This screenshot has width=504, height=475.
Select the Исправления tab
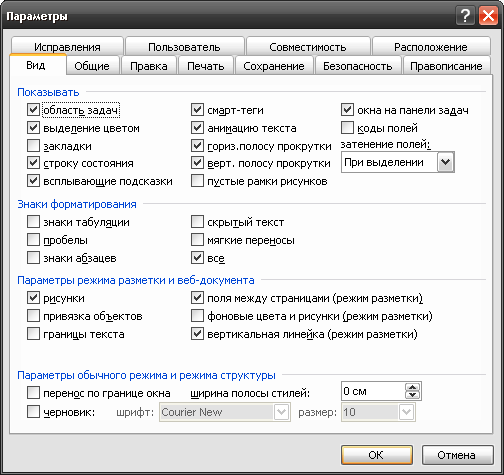[67, 47]
